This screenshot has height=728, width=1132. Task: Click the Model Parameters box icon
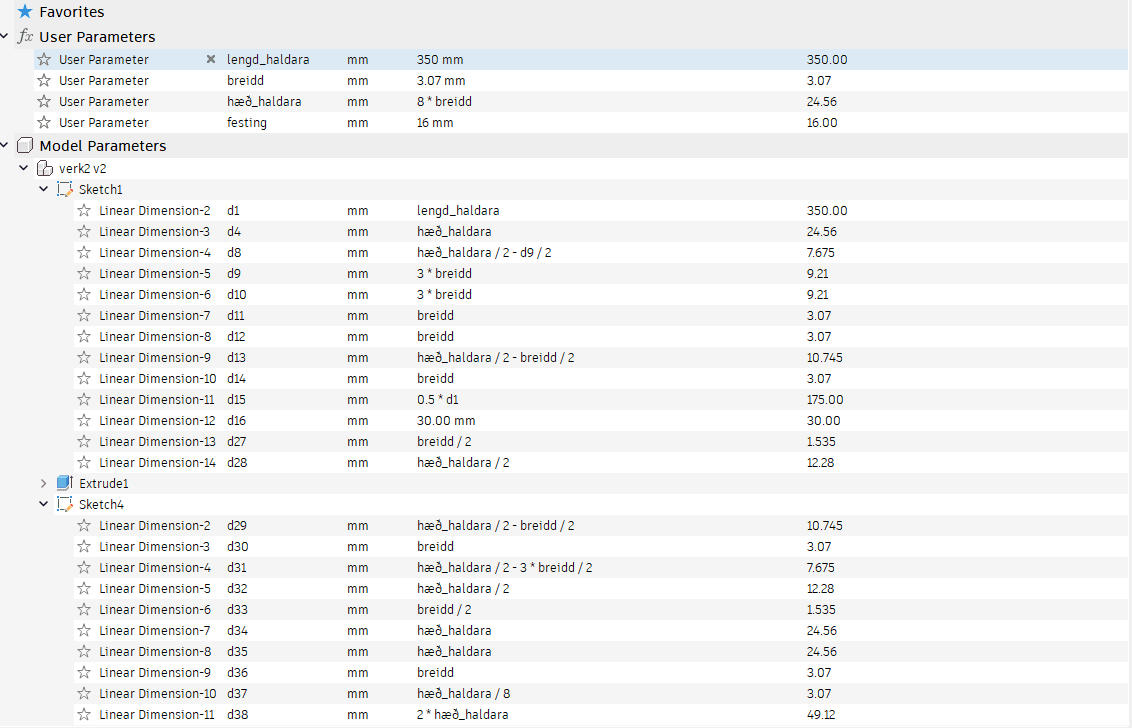25,145
